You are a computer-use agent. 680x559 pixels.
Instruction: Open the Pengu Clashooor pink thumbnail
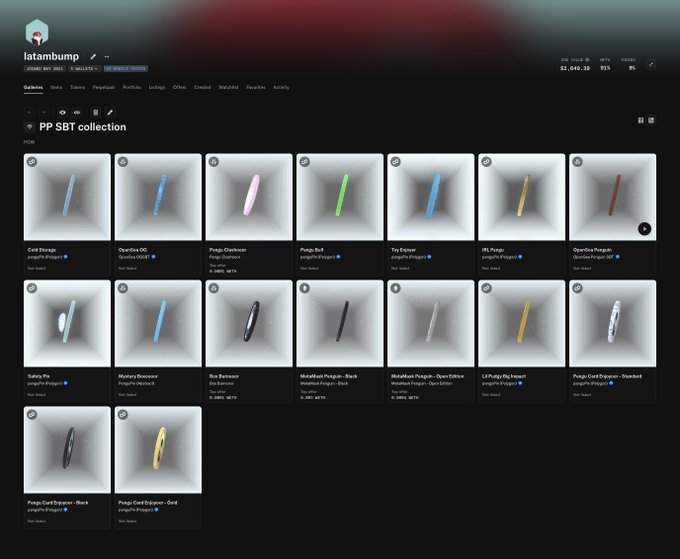249,197
